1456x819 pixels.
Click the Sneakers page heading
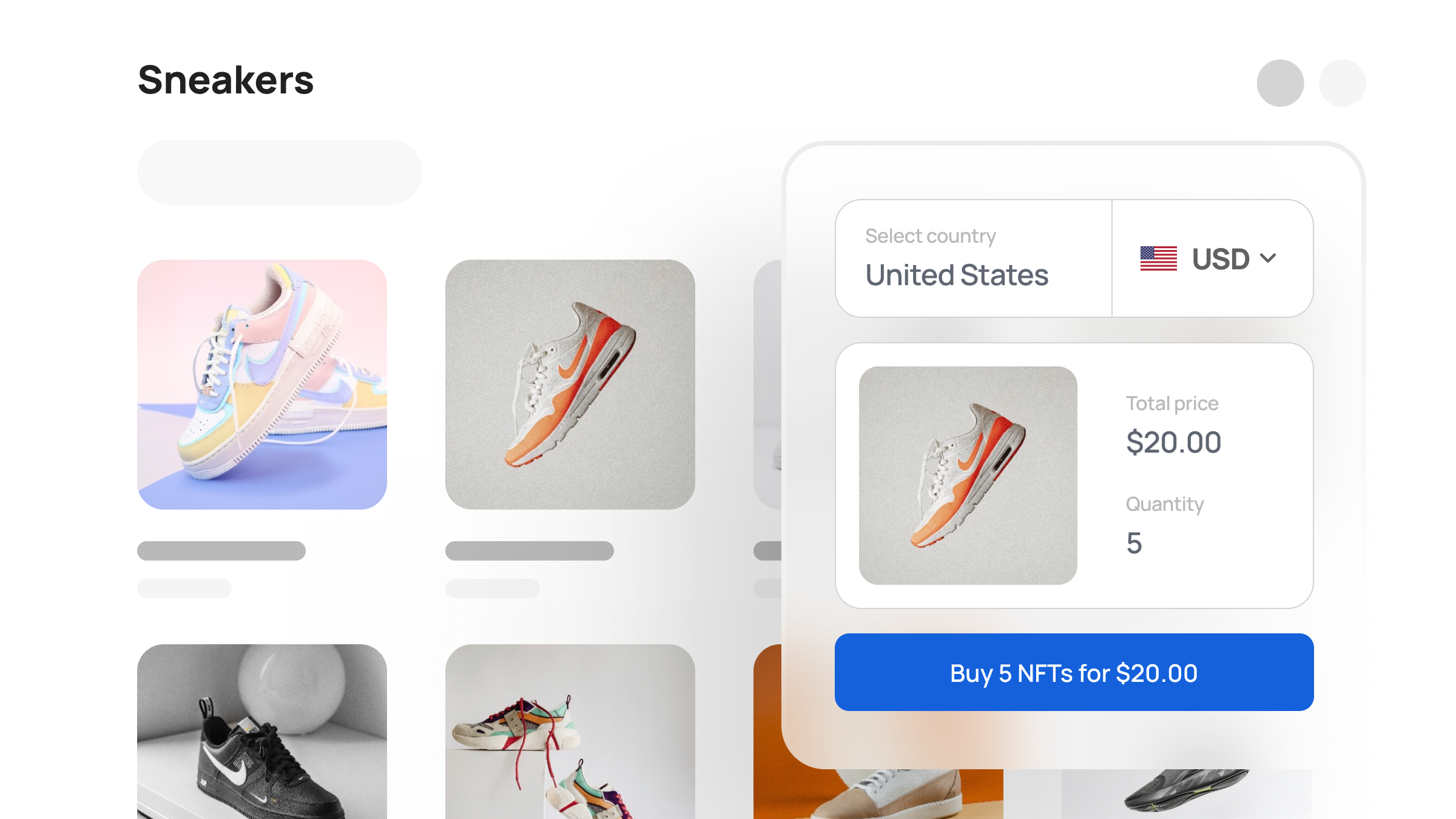tap(226, 80)
